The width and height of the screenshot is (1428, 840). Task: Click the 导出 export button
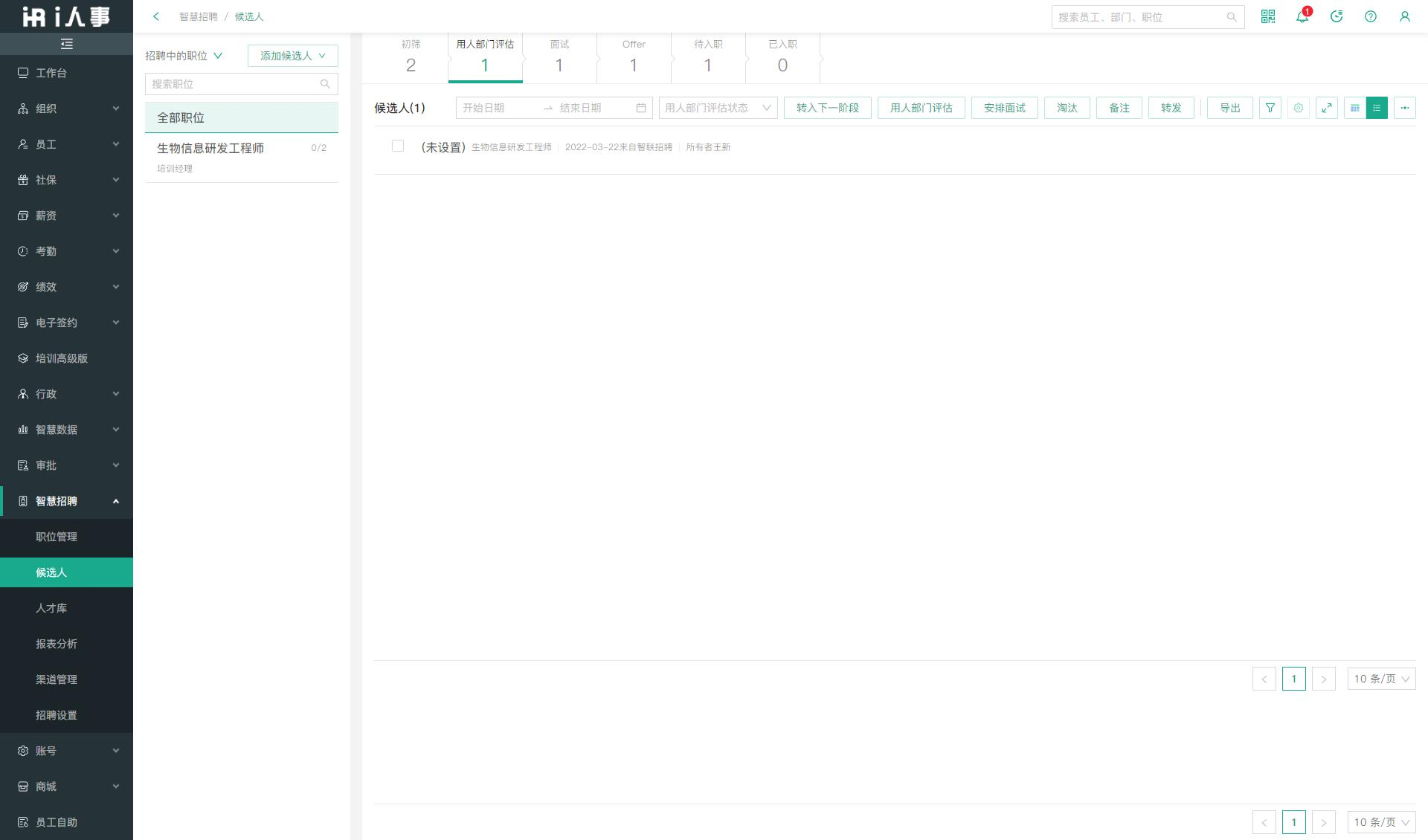tap(1229, 108)
